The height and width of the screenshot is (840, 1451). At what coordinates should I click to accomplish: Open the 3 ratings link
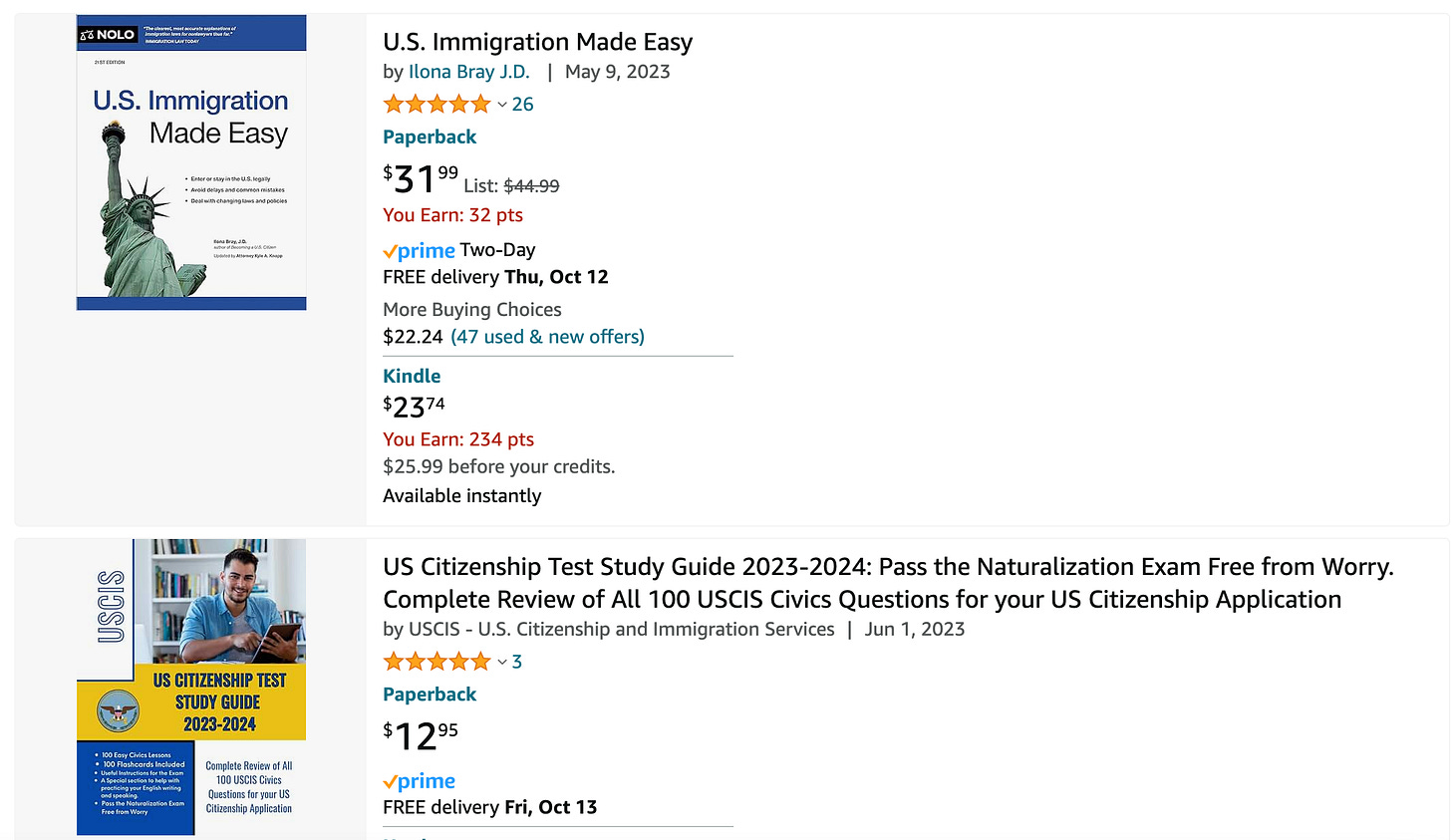517,662
